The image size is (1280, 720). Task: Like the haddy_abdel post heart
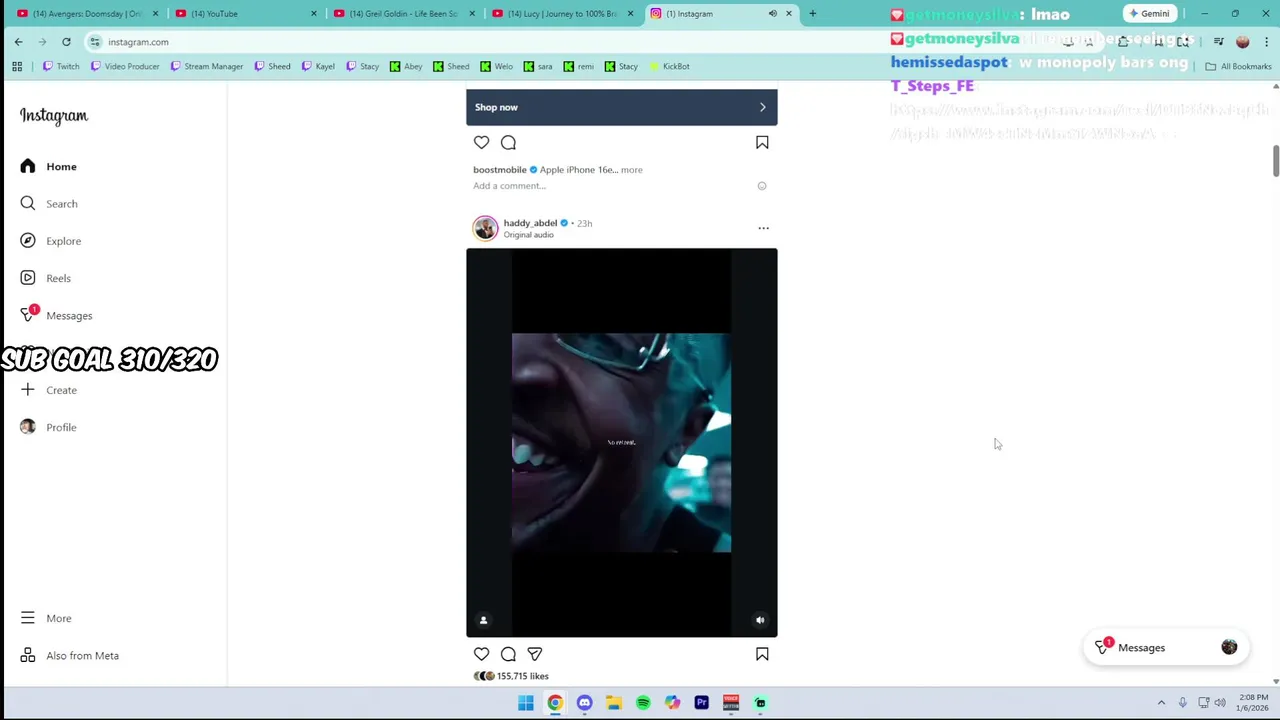pos(482,654)
